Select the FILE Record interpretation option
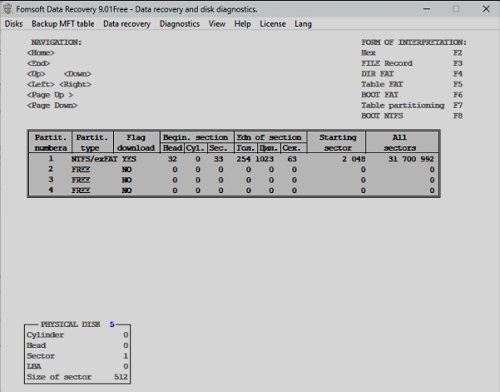The height and width of the screenshot is (392, 500). [x=387, y=63]
